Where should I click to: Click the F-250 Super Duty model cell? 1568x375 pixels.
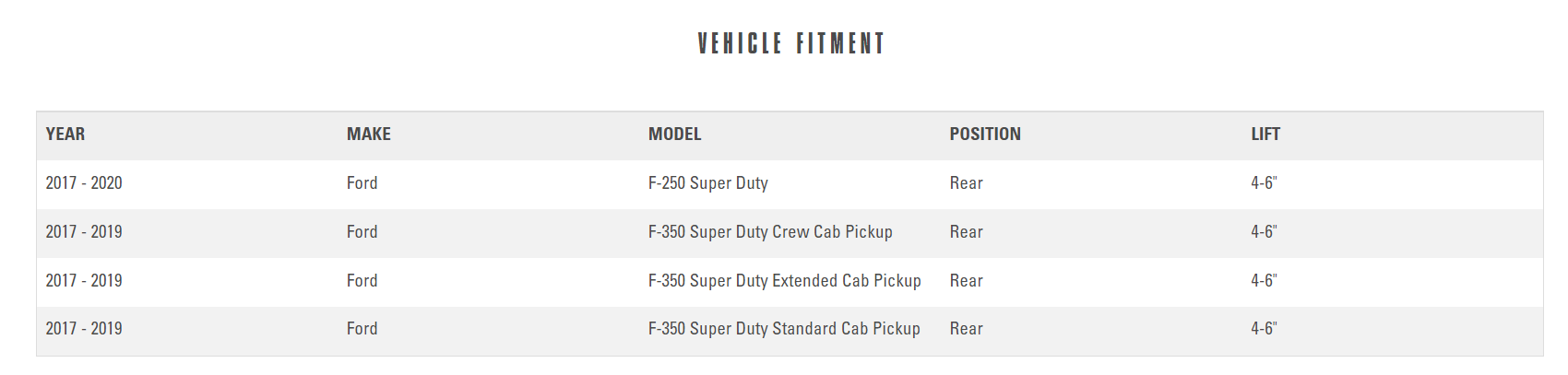pyautogui.click(x=708, y=183)
